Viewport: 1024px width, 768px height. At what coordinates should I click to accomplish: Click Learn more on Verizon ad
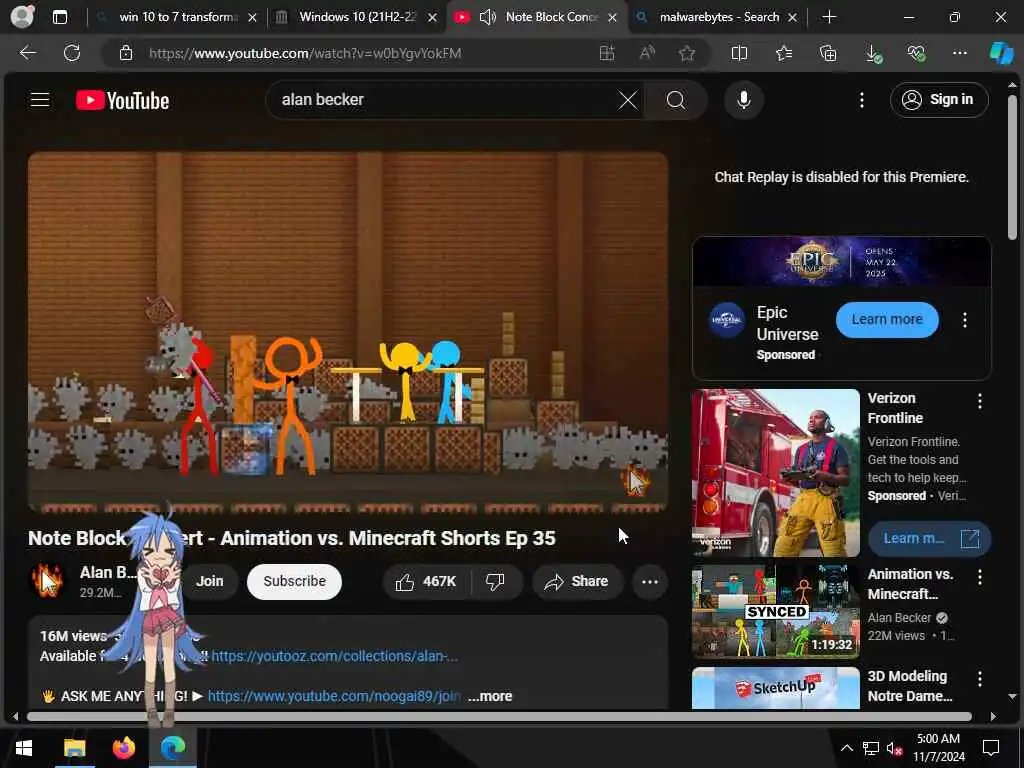point(930,538)
